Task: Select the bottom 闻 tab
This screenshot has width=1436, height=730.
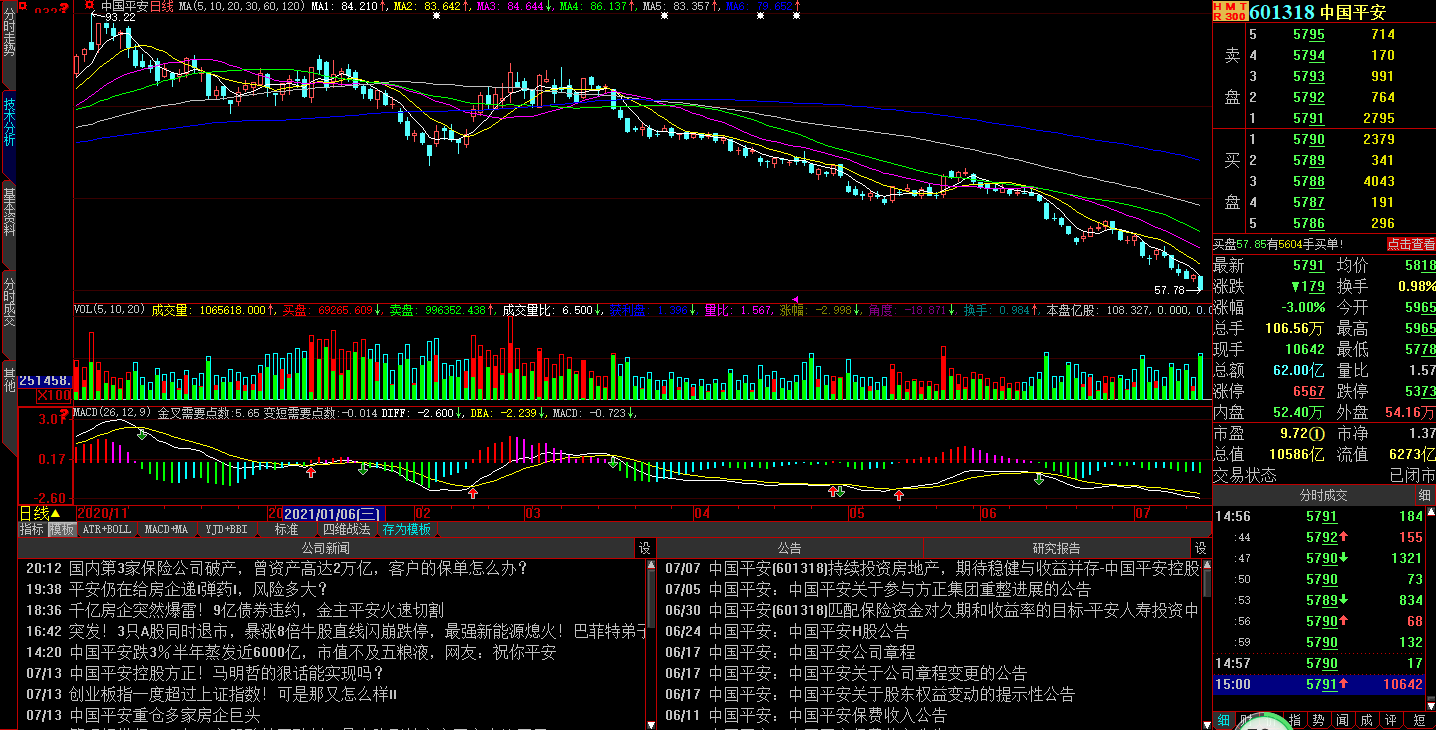Action: pyautogui.click(x=1342, y=720)
